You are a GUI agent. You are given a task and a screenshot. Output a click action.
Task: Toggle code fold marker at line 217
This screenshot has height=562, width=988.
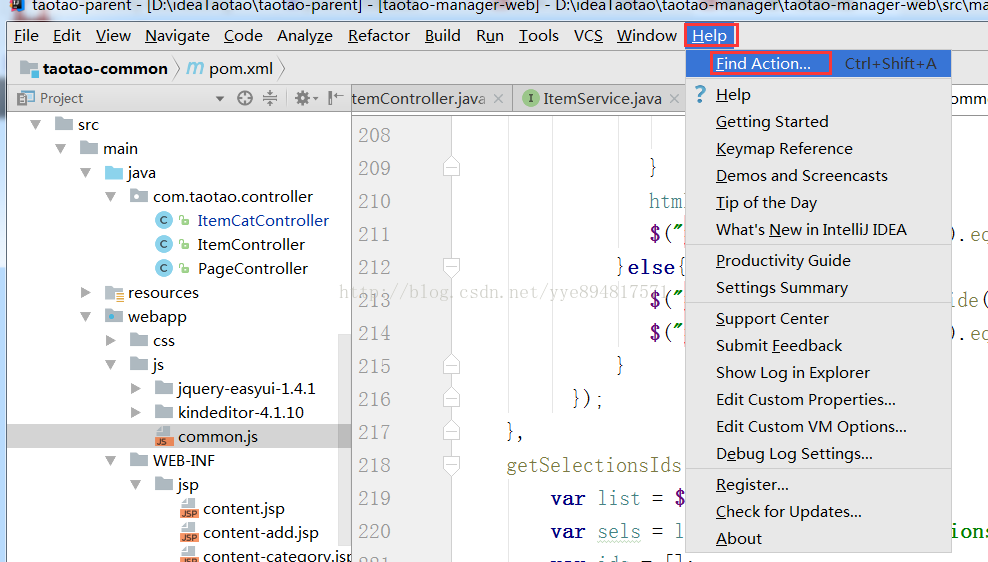451,432
